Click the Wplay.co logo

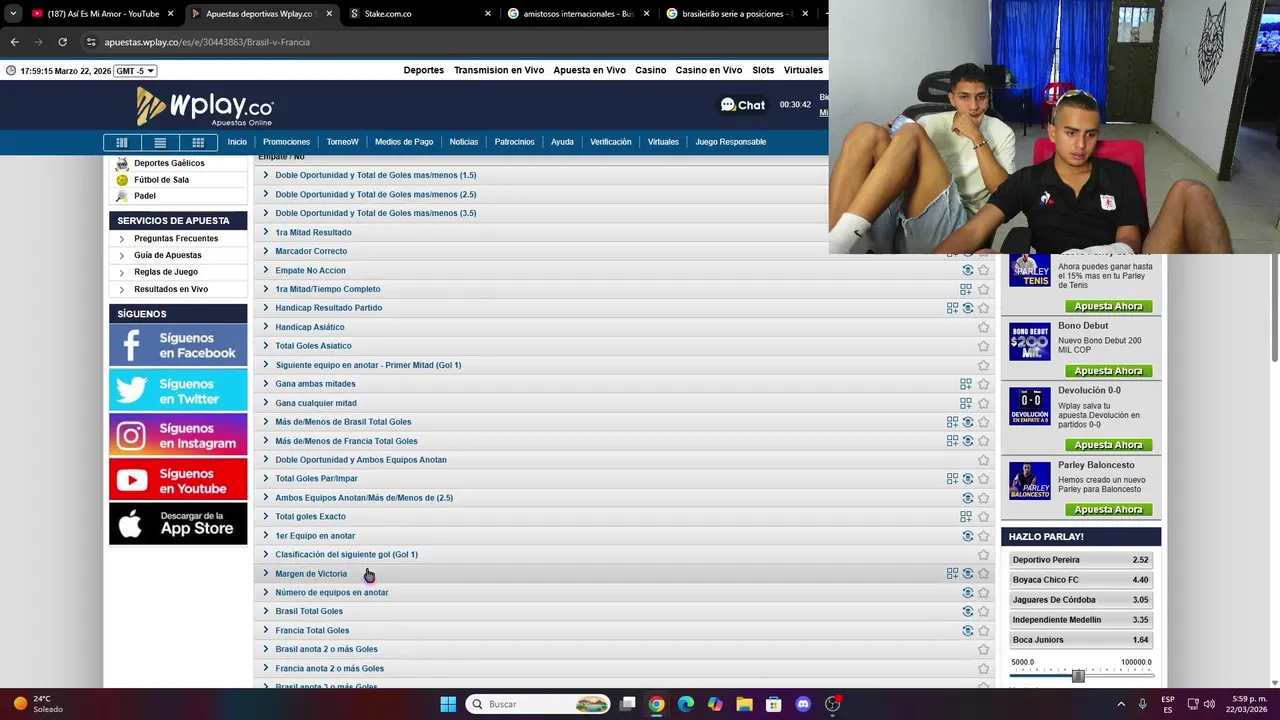point(205,106)
